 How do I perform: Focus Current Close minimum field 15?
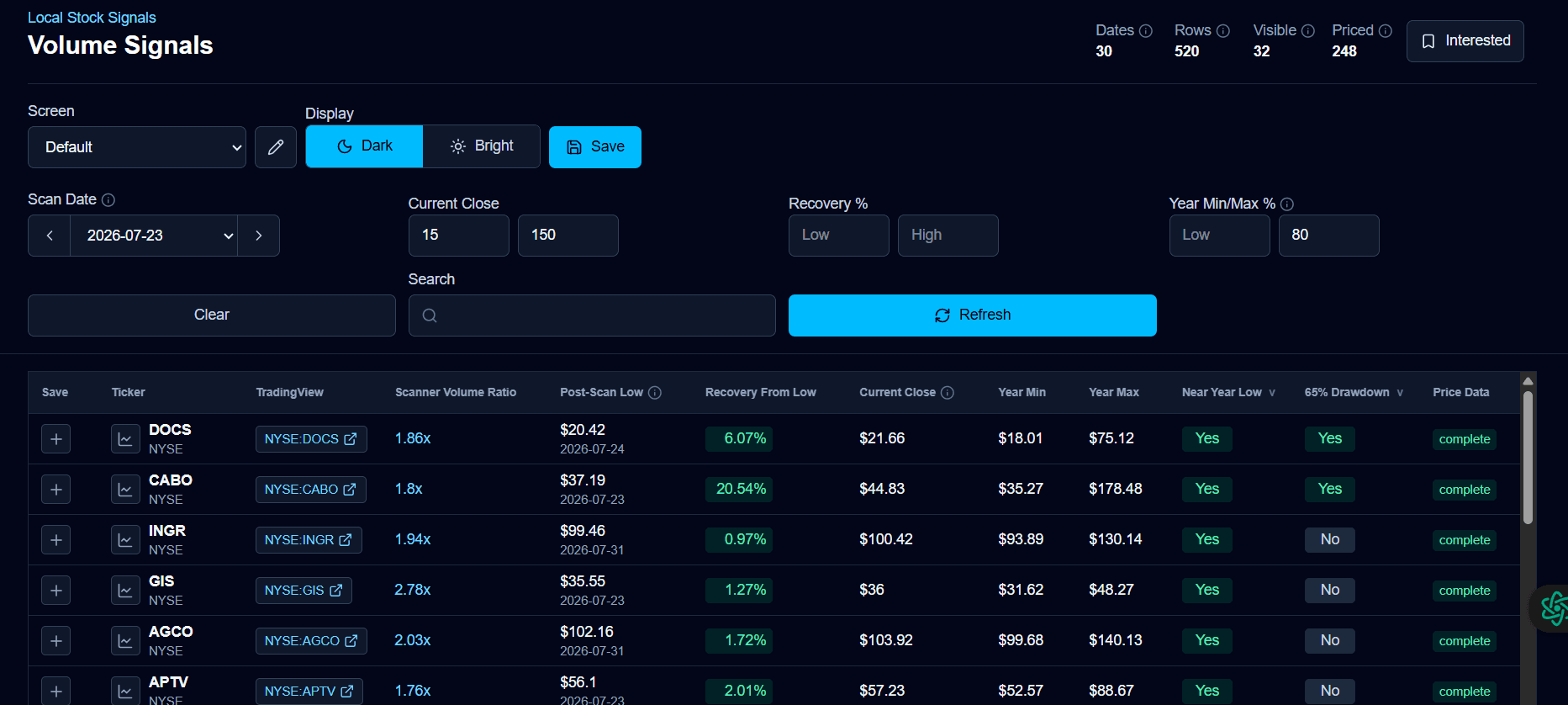459,236
